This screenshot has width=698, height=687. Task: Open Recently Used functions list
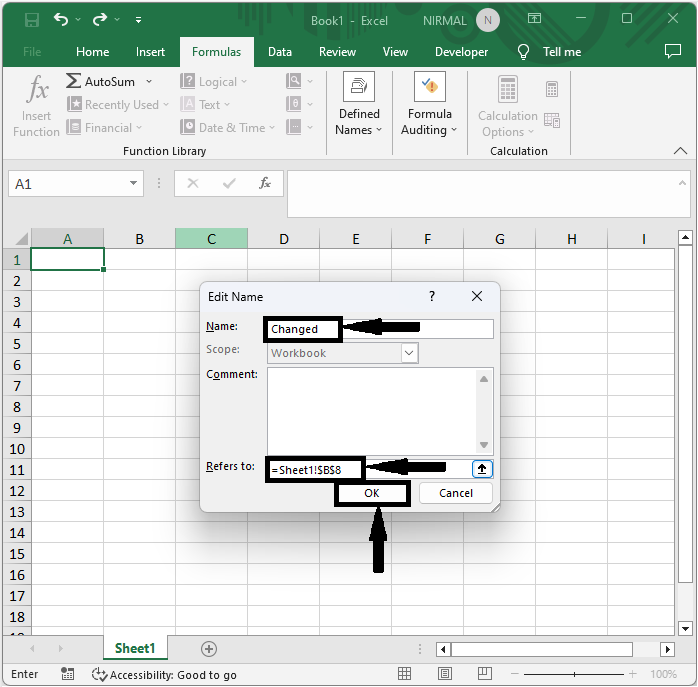pos(118,105)
